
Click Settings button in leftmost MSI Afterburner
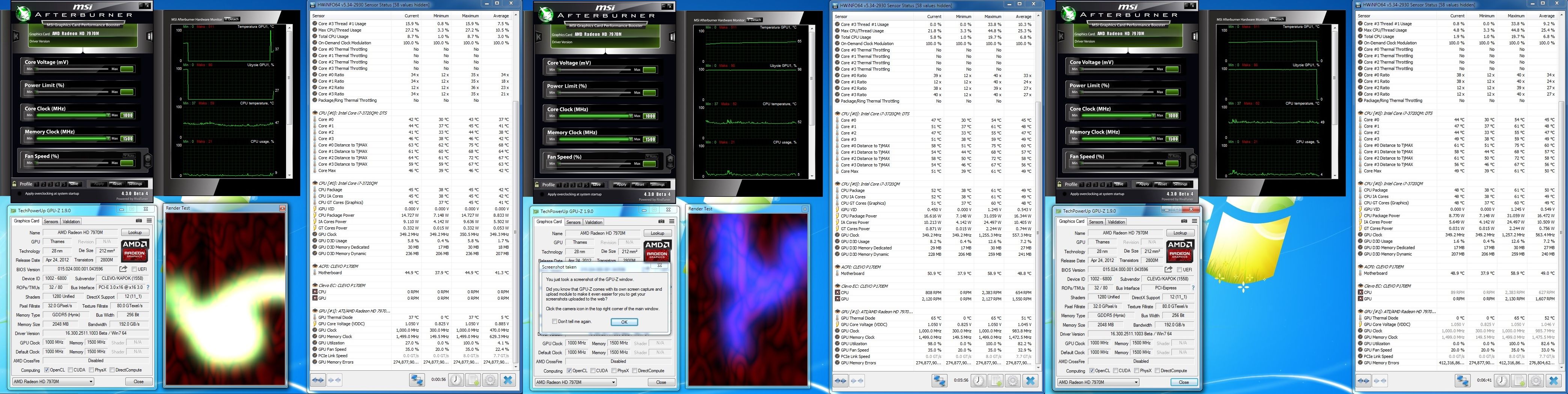[x=135, y=183]
